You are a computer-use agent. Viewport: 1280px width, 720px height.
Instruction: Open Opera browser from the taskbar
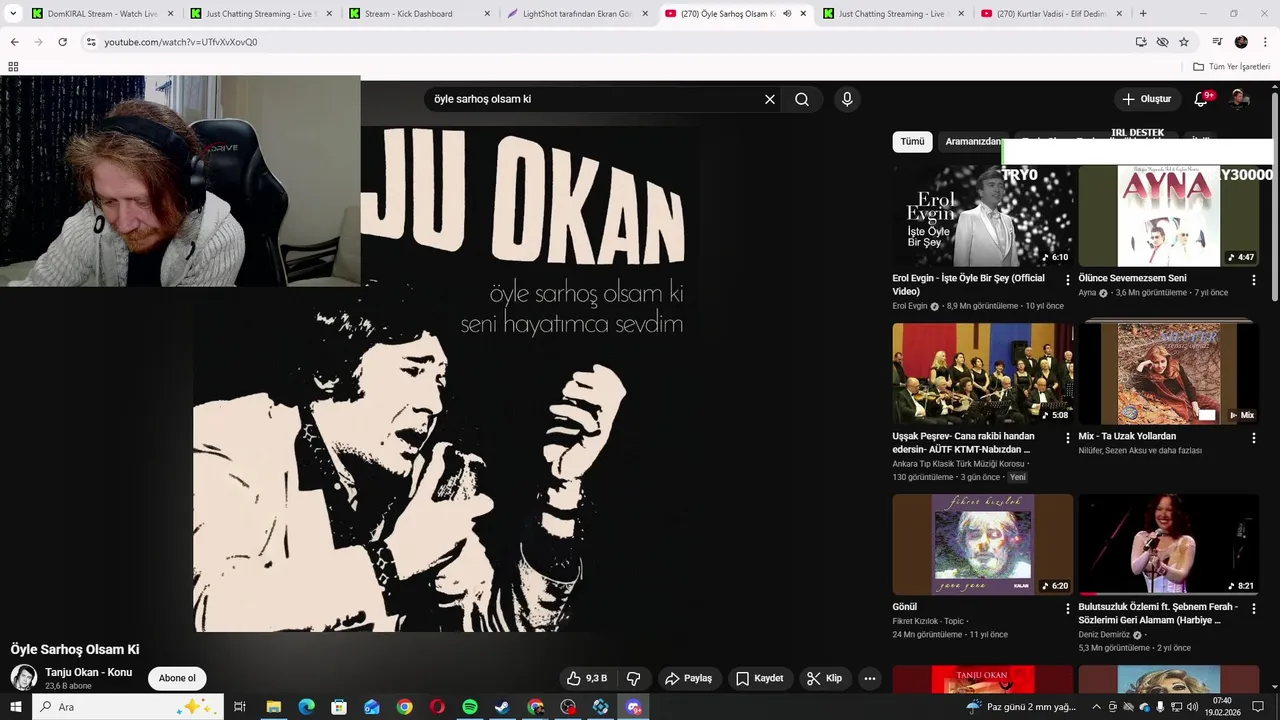(x=437, y=707)
